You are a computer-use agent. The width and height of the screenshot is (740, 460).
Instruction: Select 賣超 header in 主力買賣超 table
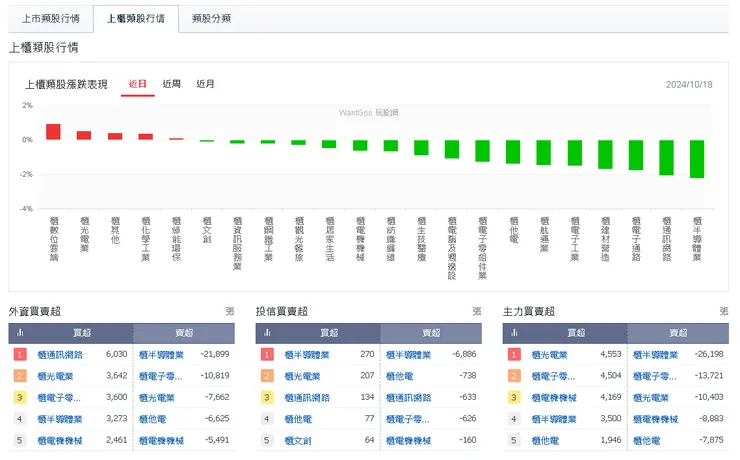pyautogui.click(x=678, y=333)
